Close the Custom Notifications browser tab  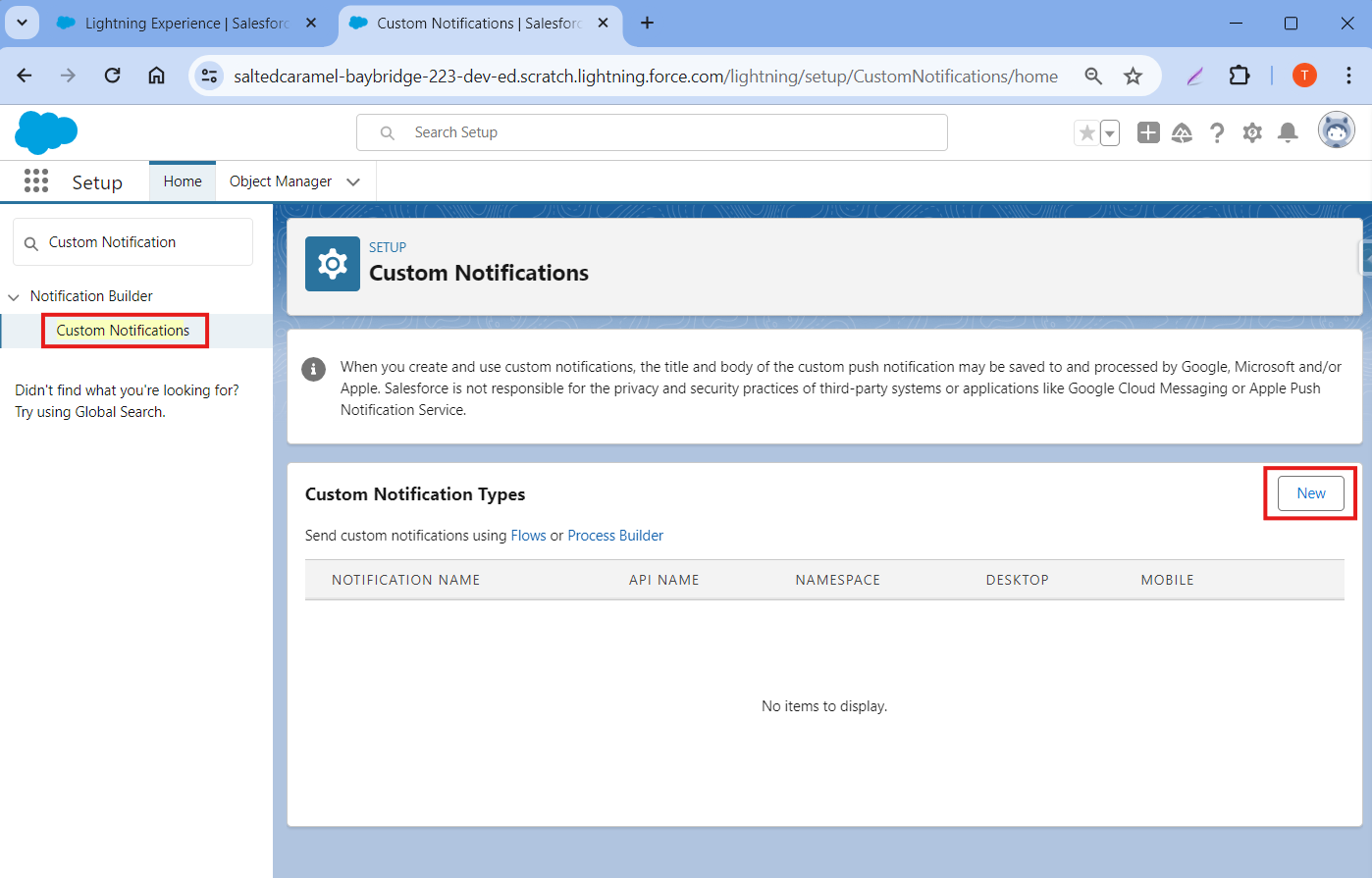click(603, 23)
